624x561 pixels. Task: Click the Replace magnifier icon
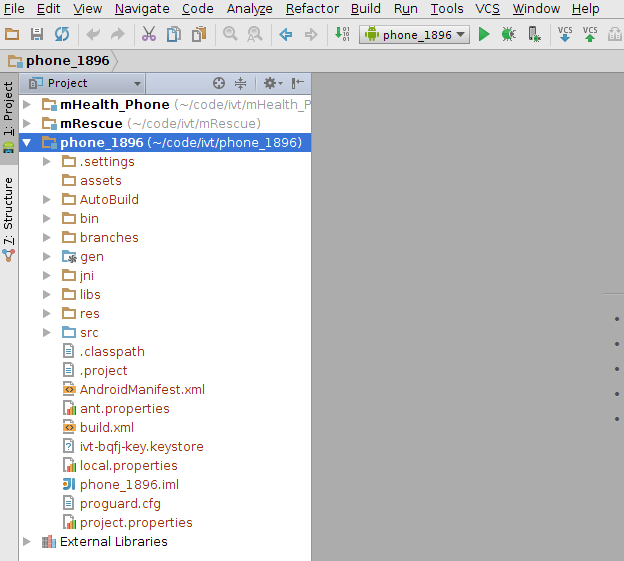pos(255,35)
